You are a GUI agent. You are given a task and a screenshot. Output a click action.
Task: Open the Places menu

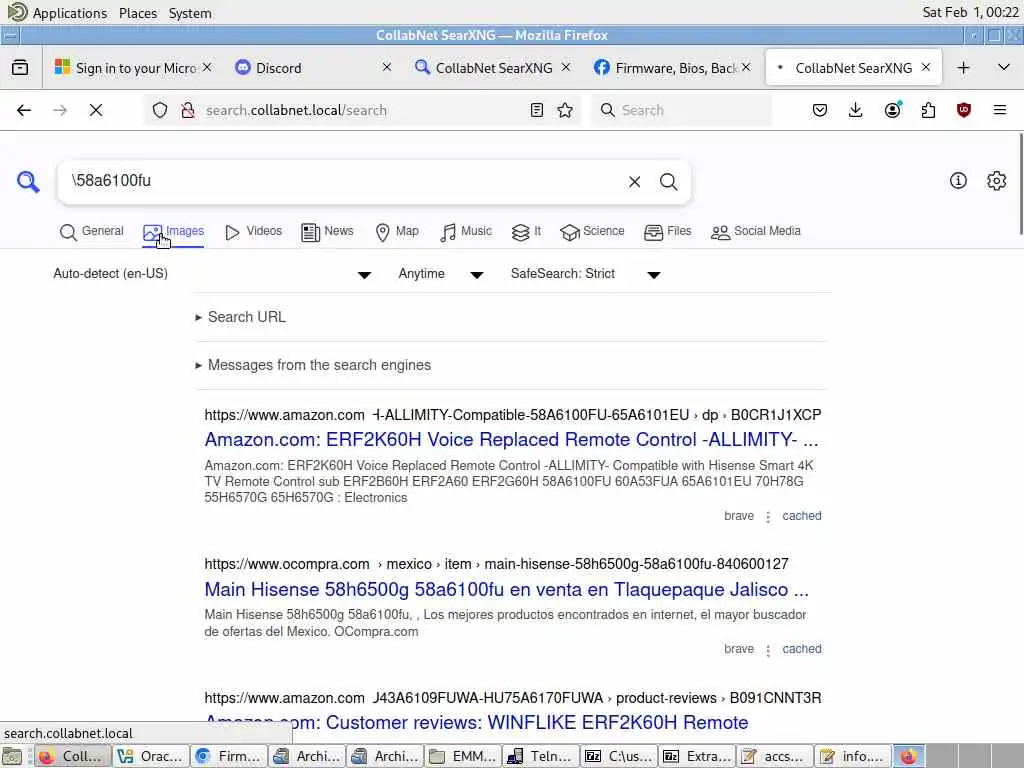(x=138, y=13)
